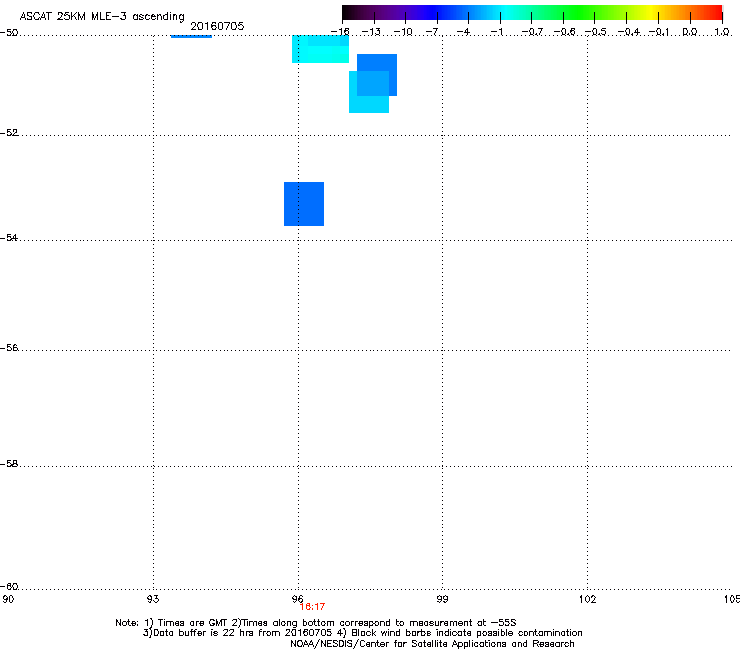Click the NOAA/NESDIS credit line

pos(432,644)
